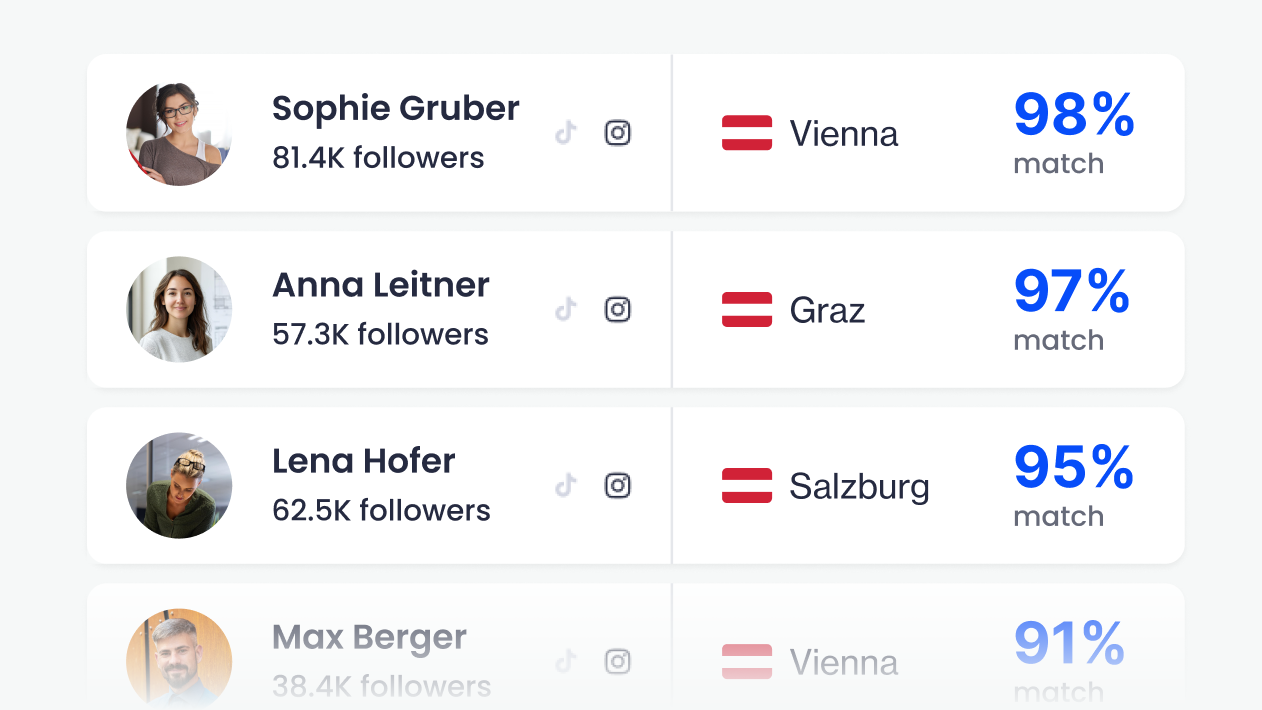The height and width of the screenshot is (710, 1262).
Task: Click the Austrian flag beside Salzburg
Action: [747, 485]
